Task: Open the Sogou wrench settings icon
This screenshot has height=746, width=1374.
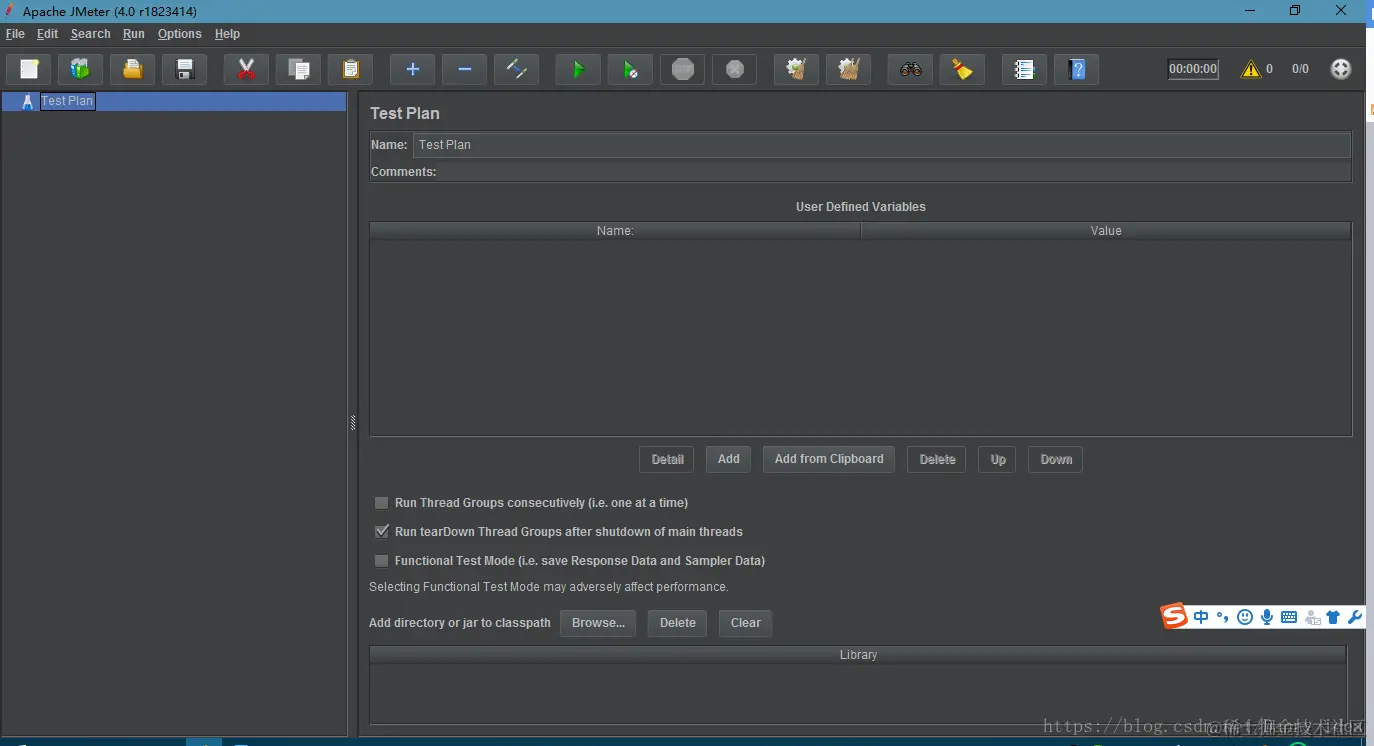Action: pos(1355,617)
